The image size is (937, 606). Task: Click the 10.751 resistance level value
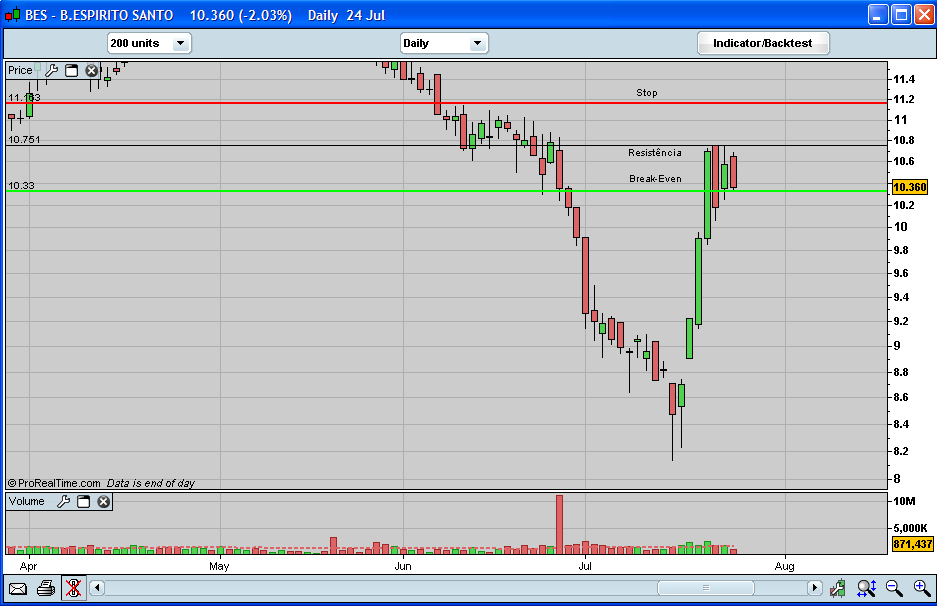point(24,140)
